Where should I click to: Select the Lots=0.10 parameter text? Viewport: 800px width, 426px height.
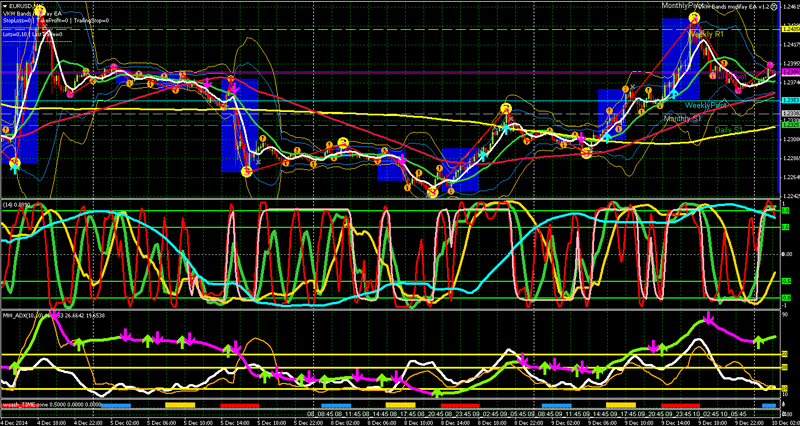click(15, 33)
